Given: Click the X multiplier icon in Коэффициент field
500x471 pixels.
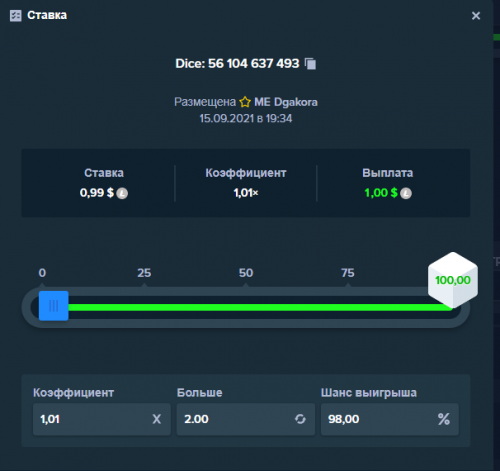Looking at the screenshot, I should 157,419.
